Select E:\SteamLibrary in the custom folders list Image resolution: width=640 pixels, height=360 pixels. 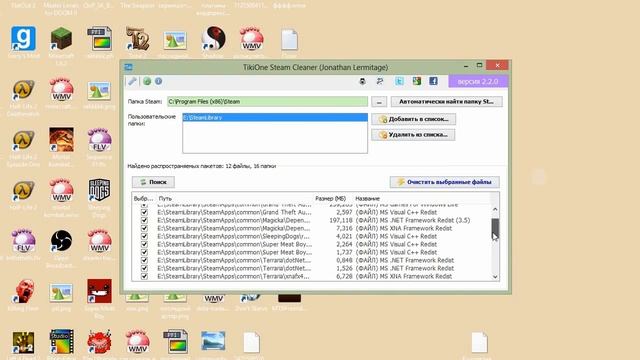275,118
